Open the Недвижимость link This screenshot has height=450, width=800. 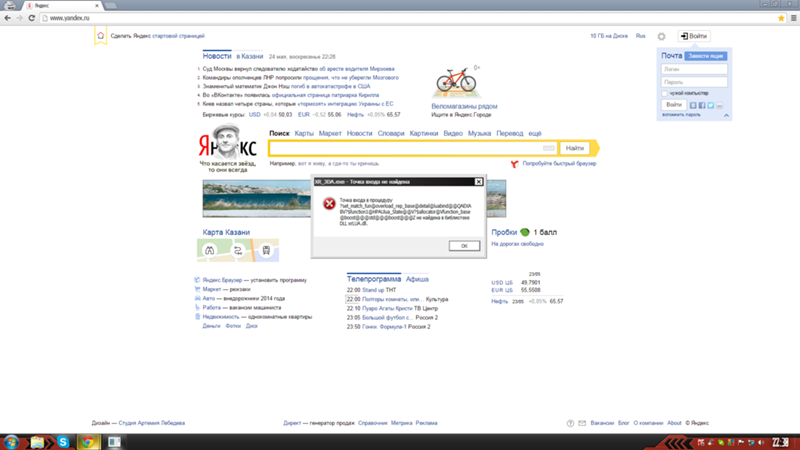(221, 317)
